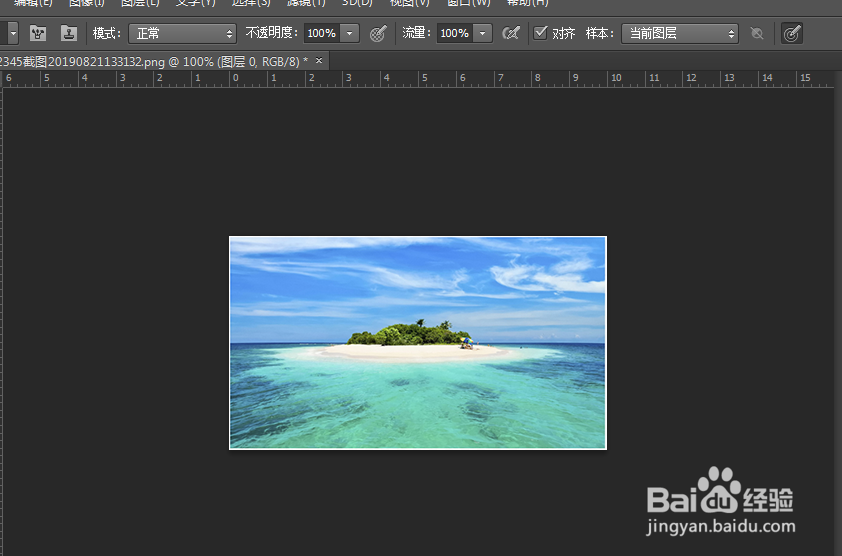Toggle the Brush panel icon
Viewport: 842px width, 556px height.
tap(38, 33)
